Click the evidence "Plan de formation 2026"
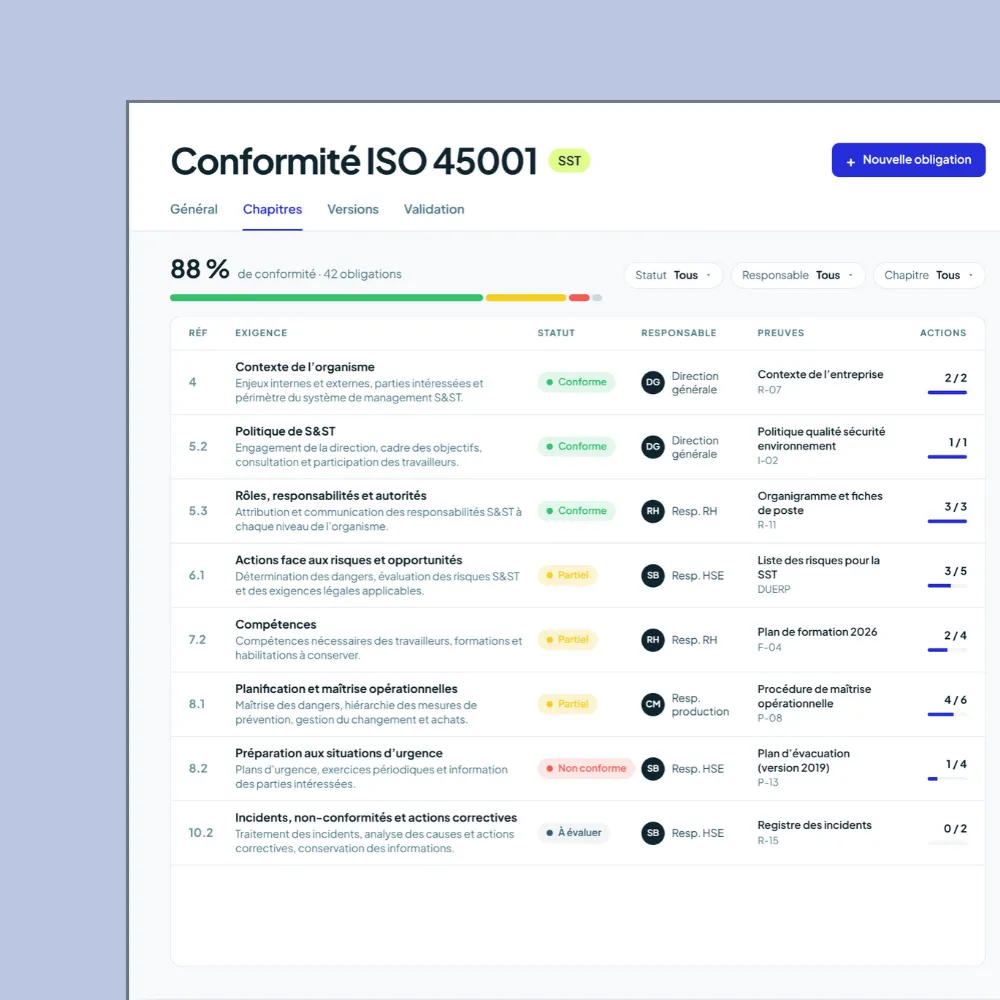 pos(817,632)
